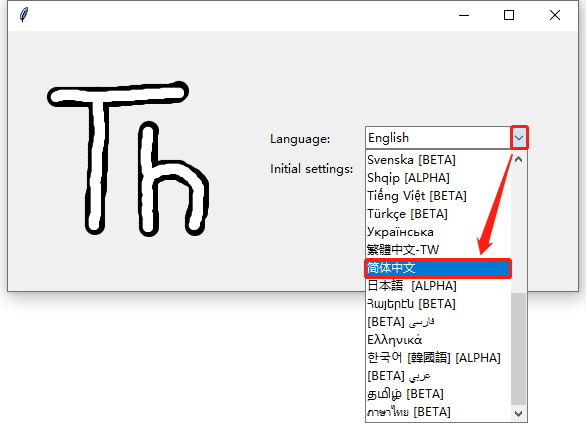This screenshot has height=430, width=586.
Task: Select the Tamil [BETA] language entry
Action: coord(438,394)
